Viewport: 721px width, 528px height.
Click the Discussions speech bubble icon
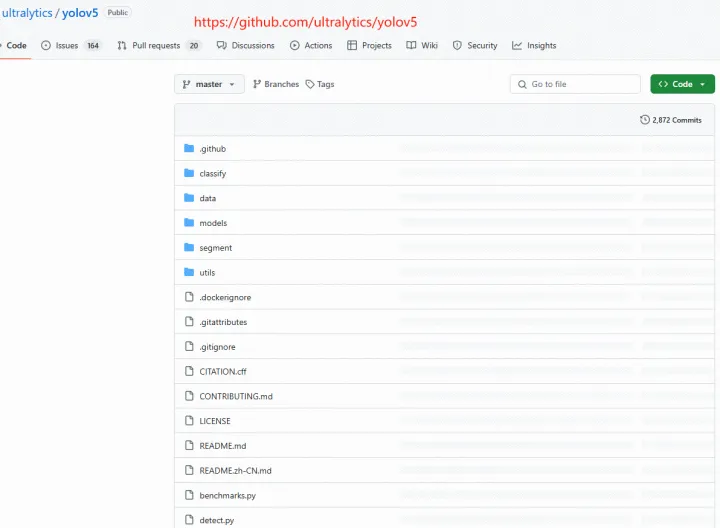222,45
